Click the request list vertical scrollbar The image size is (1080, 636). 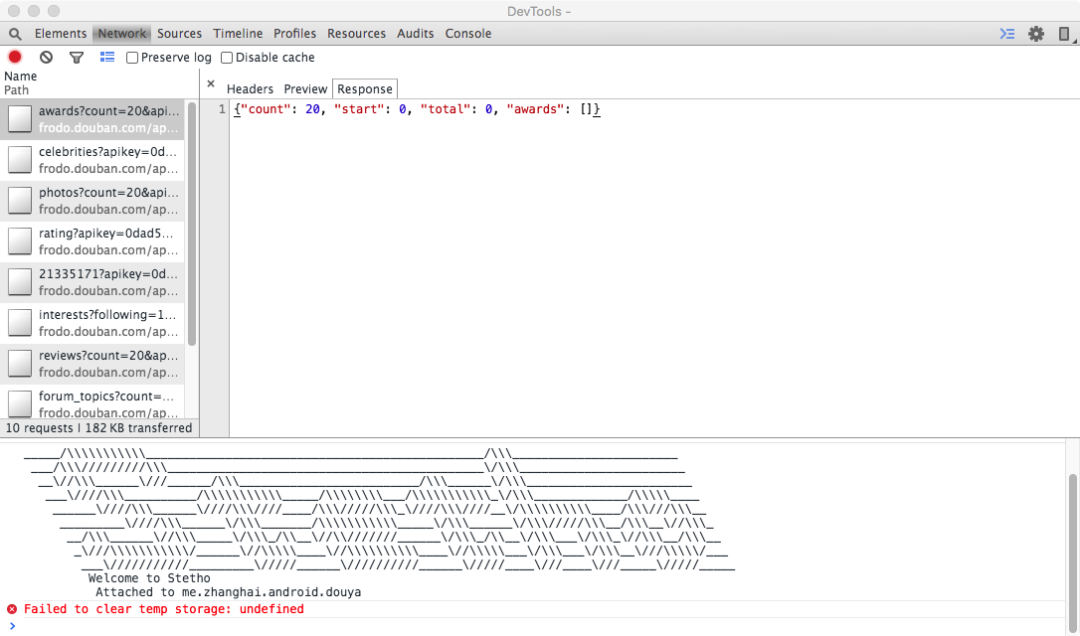click(x=192, y=224)
